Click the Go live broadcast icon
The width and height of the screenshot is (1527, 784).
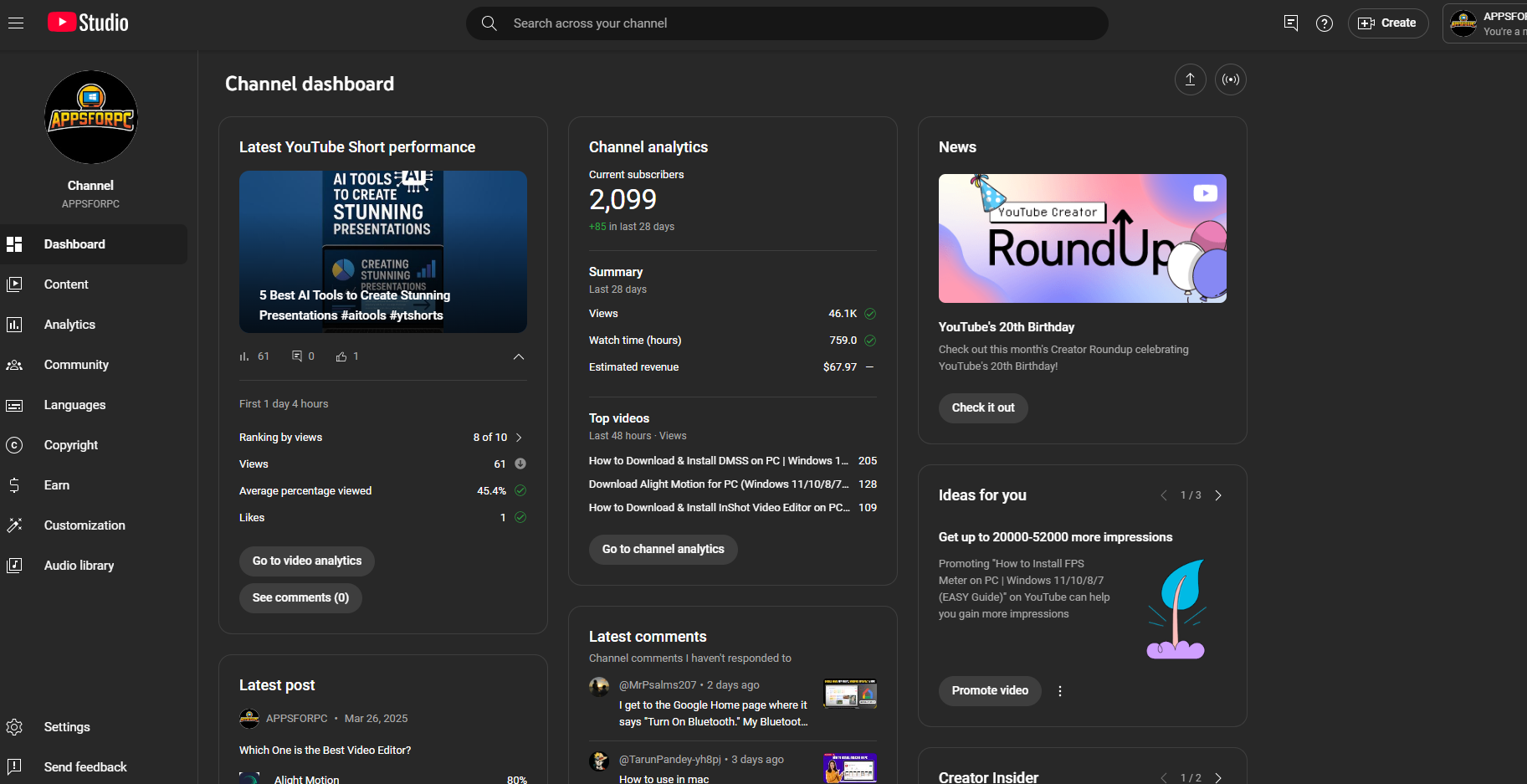pyautogui.click(x=1231, y=79)
